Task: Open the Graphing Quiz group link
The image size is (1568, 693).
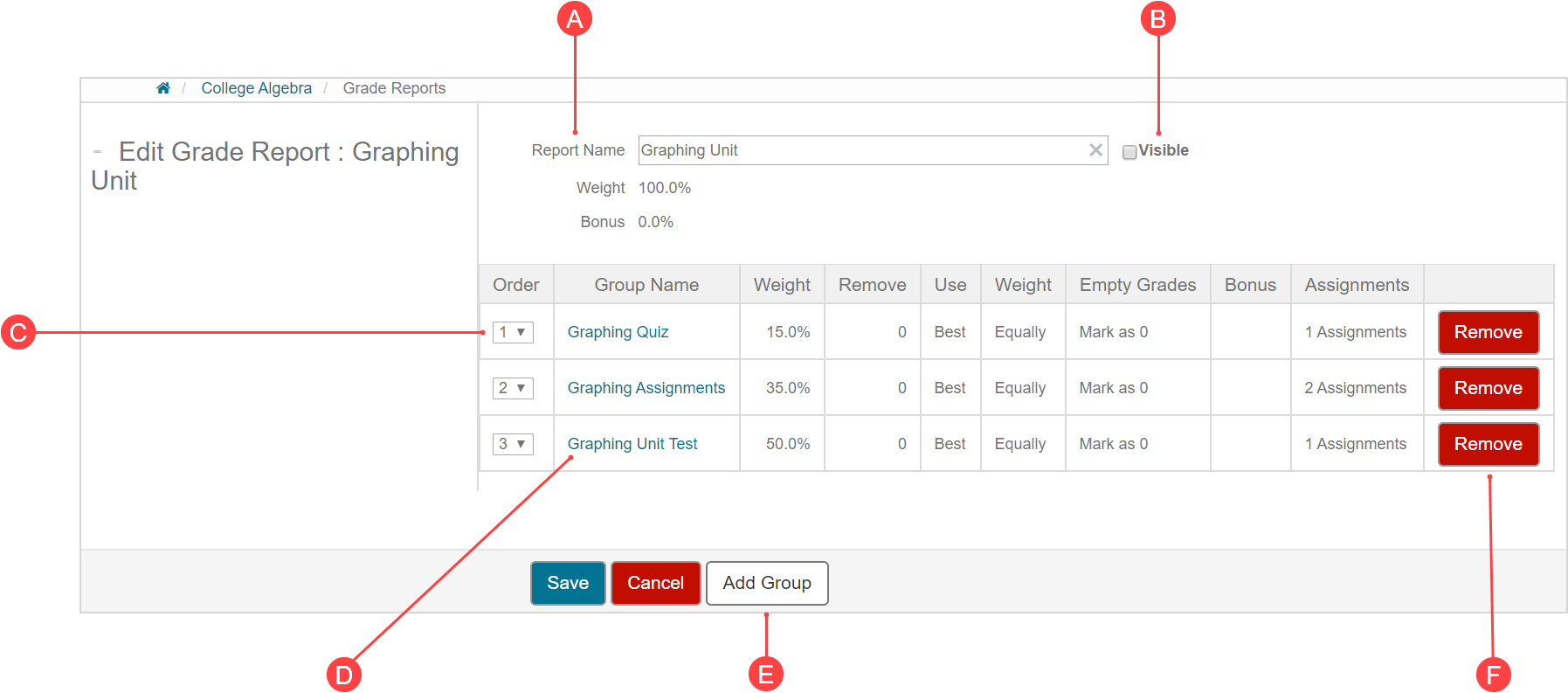Action: (x=618, y=332)
